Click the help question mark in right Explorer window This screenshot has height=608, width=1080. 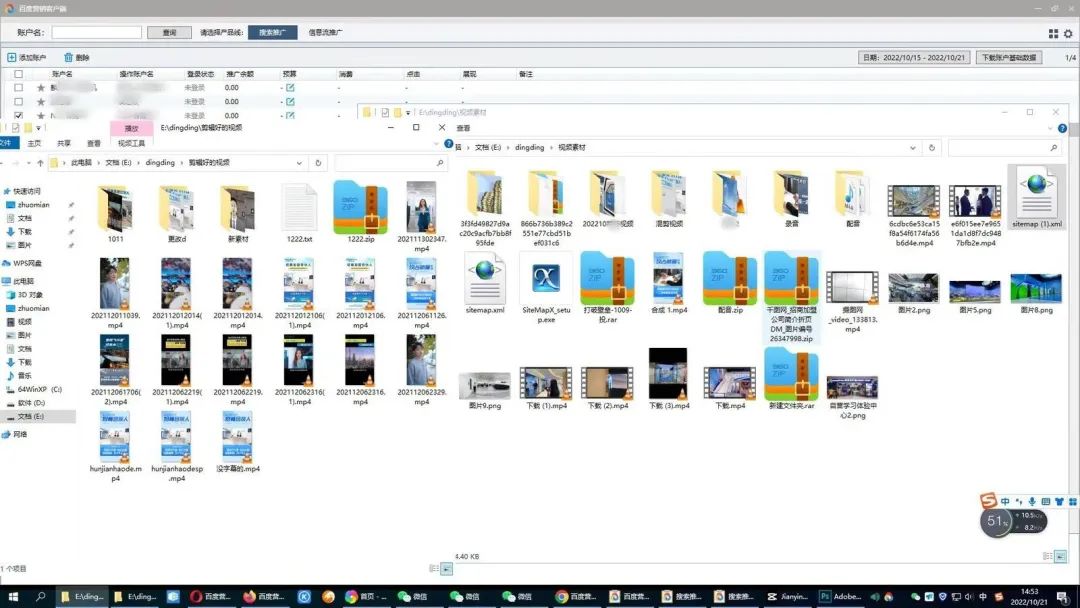[1062, 128]
